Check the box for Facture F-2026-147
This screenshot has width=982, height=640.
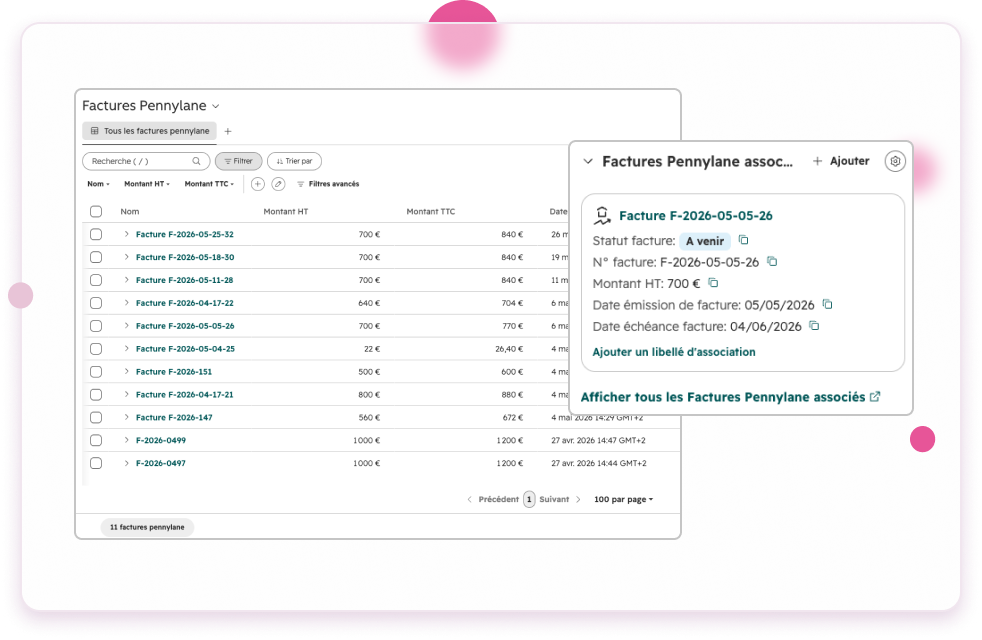(x=96, y=417)
